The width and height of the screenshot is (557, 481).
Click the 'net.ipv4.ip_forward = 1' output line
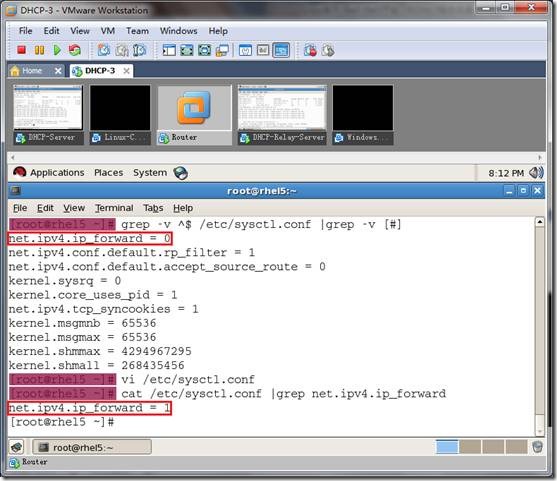click(x=90, y=408)
